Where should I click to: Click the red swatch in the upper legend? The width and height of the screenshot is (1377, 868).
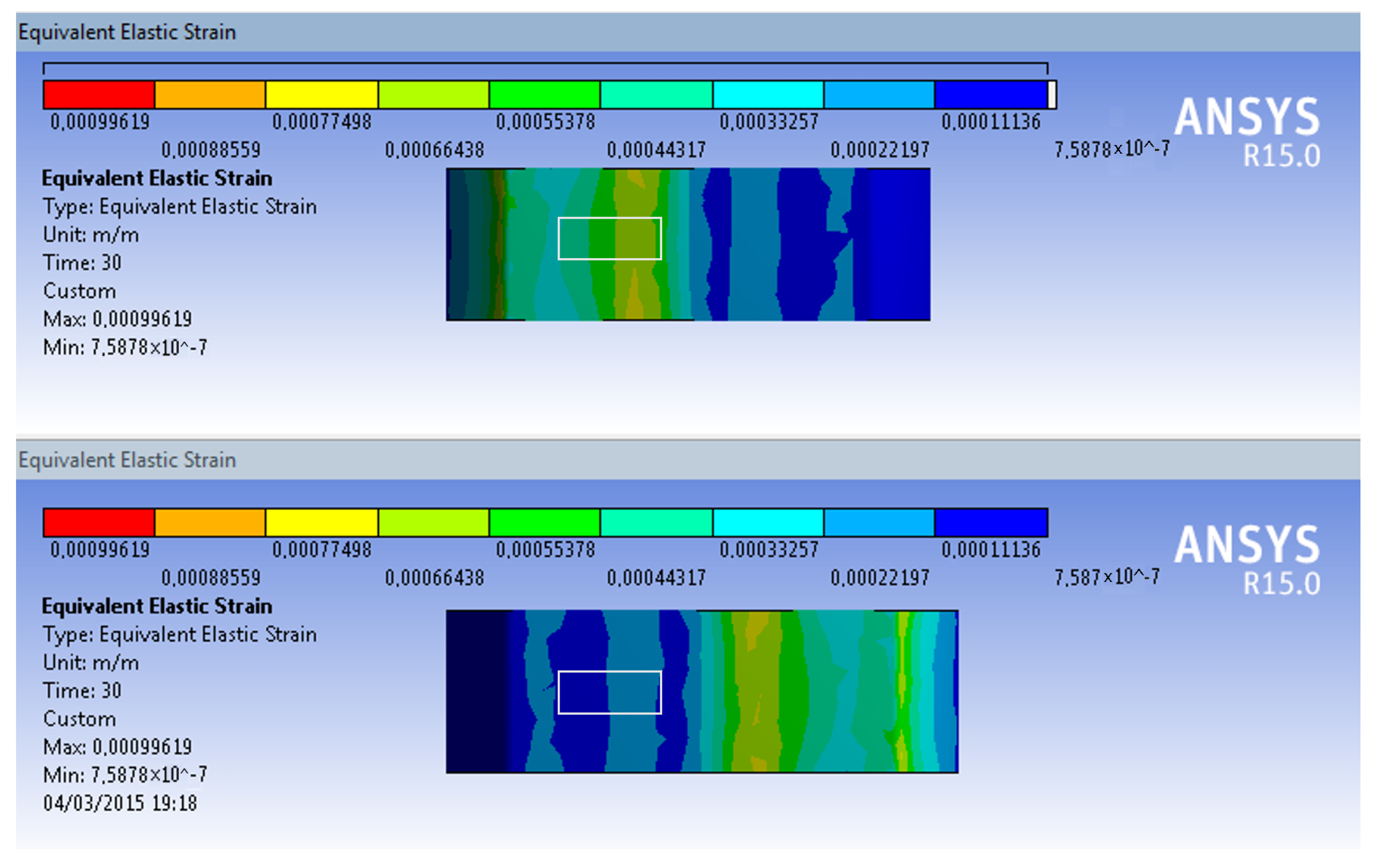click(x=99, y=95)
